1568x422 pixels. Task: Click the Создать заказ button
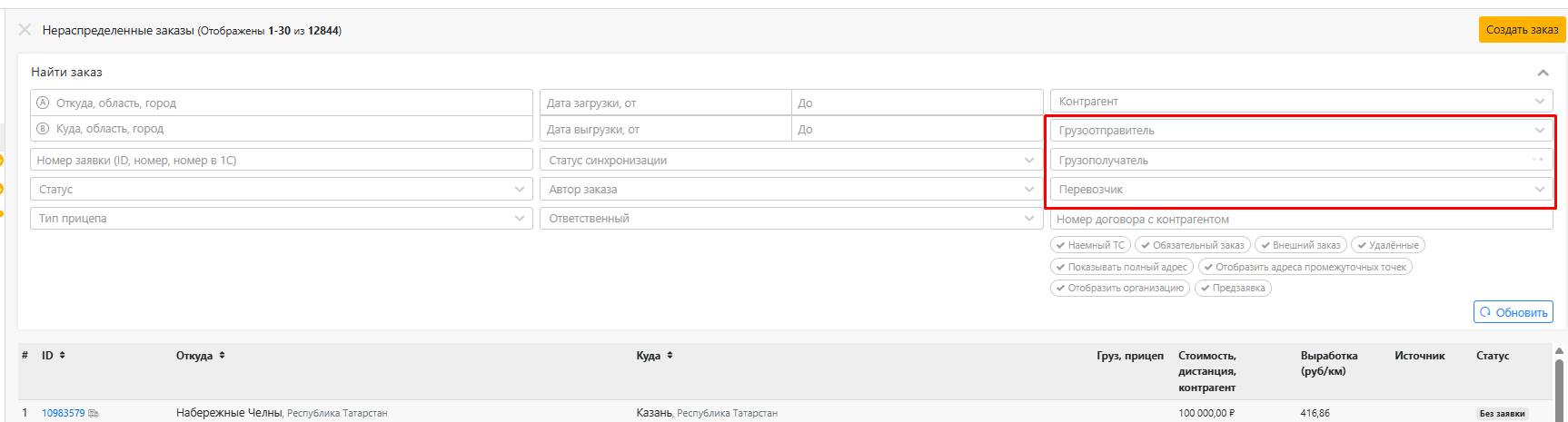coord(1522,30)
